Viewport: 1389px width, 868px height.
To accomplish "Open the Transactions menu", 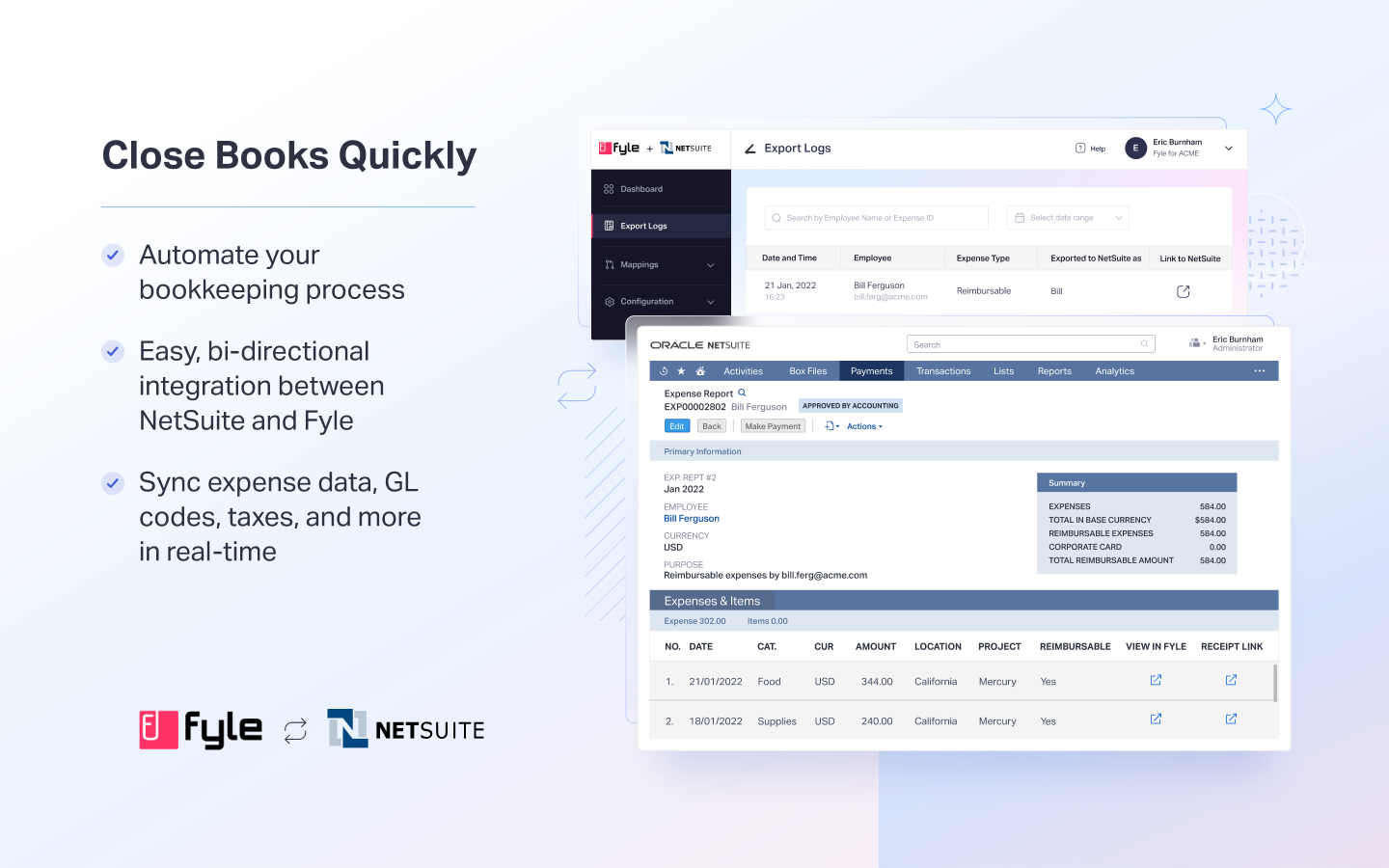I will [x=943, y=371].
